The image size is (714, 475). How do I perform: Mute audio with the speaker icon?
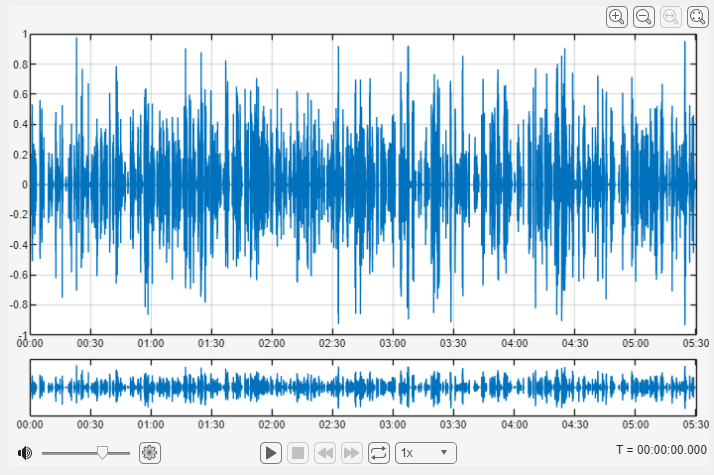coord(25,453)
